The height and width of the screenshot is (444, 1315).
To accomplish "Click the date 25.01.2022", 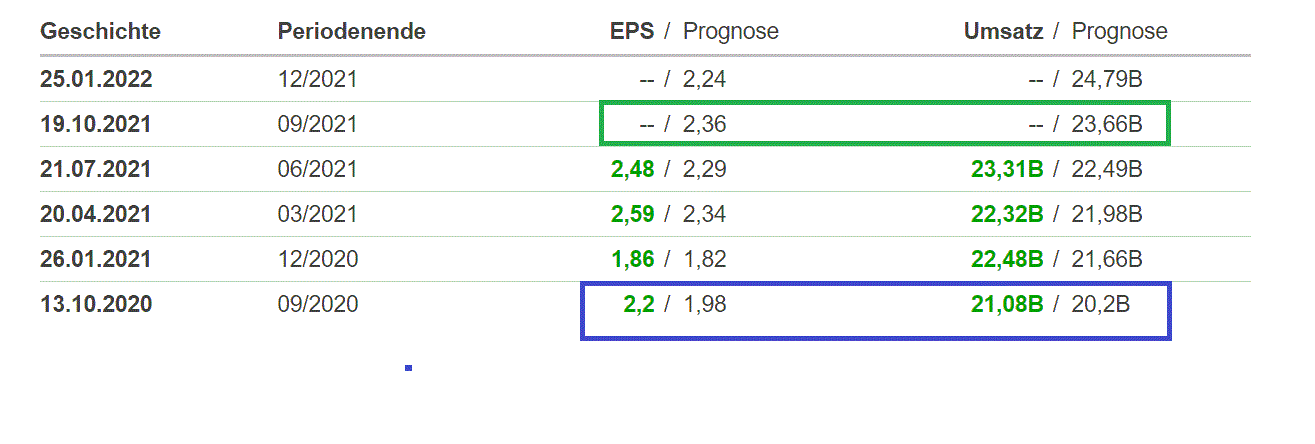I will [96, 80].
